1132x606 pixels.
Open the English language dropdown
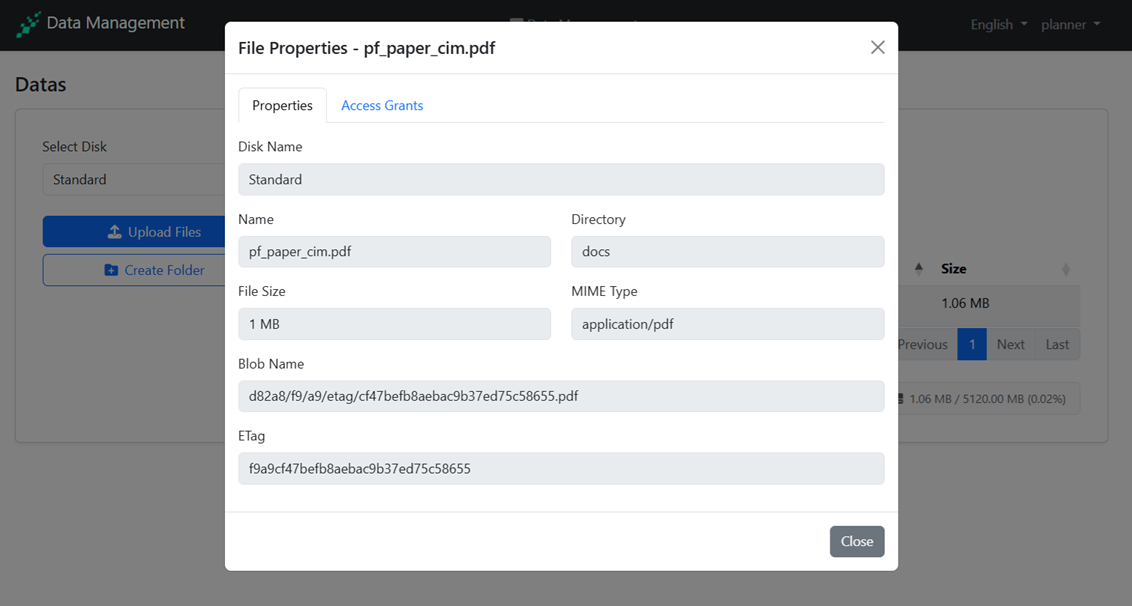click(x=998, y=24)
